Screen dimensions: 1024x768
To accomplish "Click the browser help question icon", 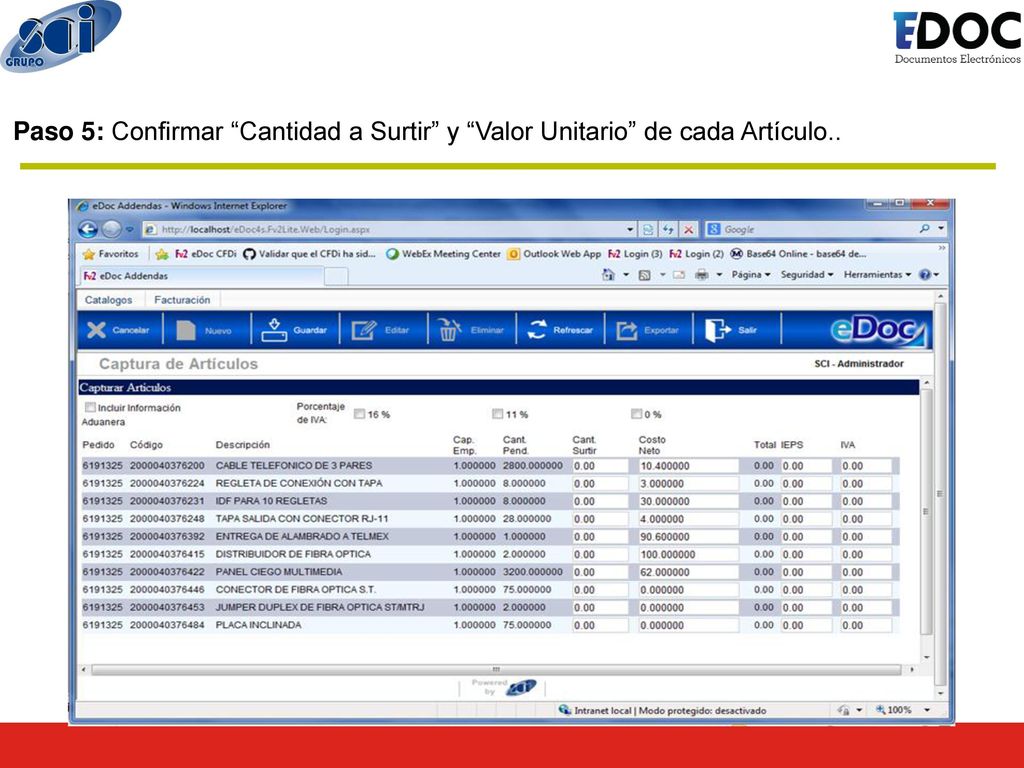I will pos(925,275).
